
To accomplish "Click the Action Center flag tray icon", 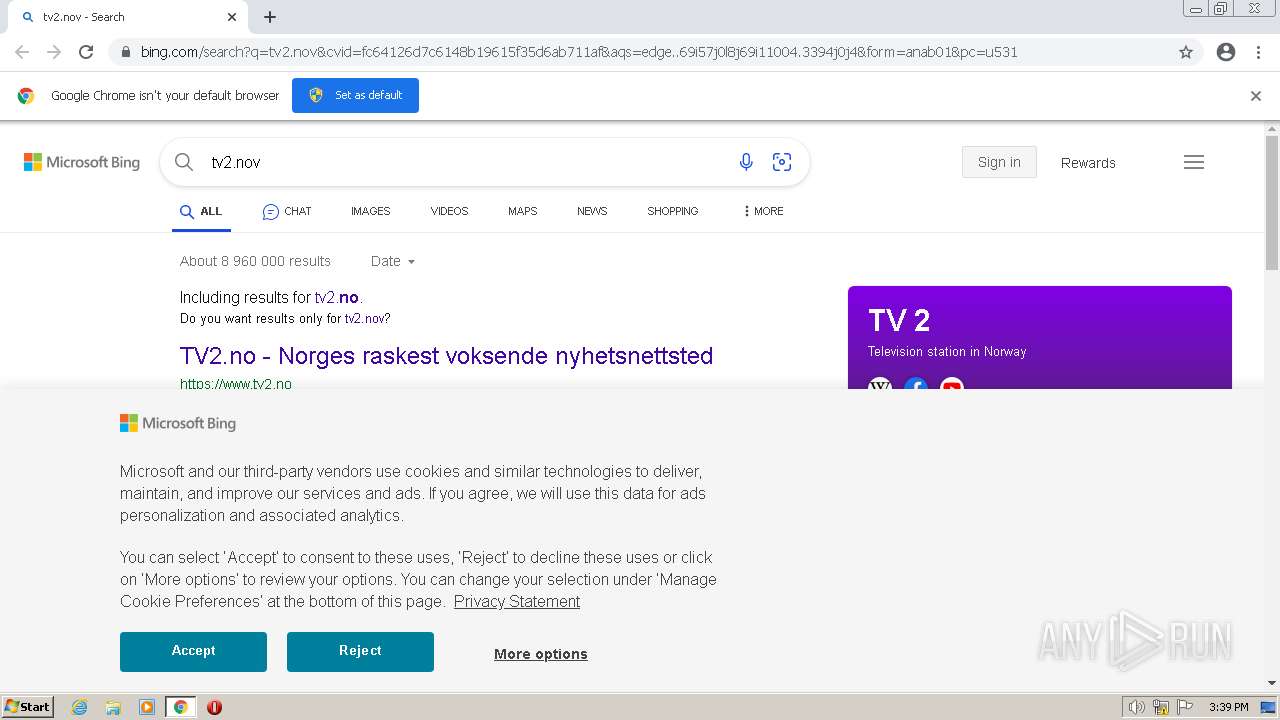I will (x=1185, y=707).
